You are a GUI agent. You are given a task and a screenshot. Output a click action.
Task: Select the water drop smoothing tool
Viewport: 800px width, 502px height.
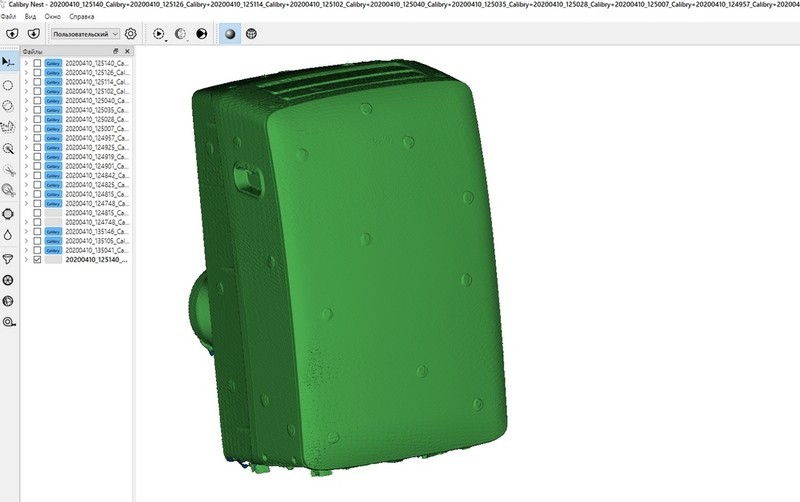pyautogui.click(x=9, y=235)
